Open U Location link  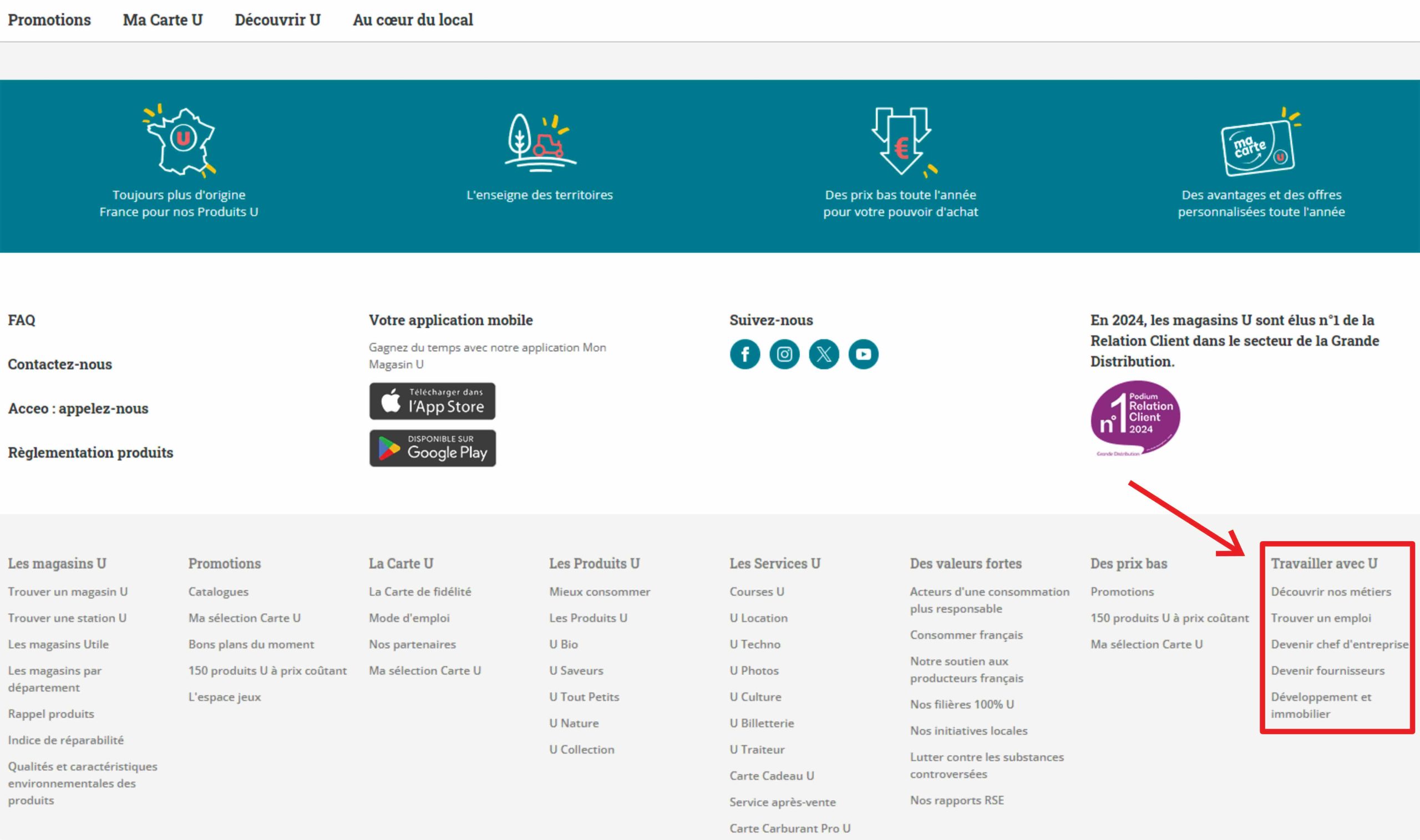coord(759,618)
